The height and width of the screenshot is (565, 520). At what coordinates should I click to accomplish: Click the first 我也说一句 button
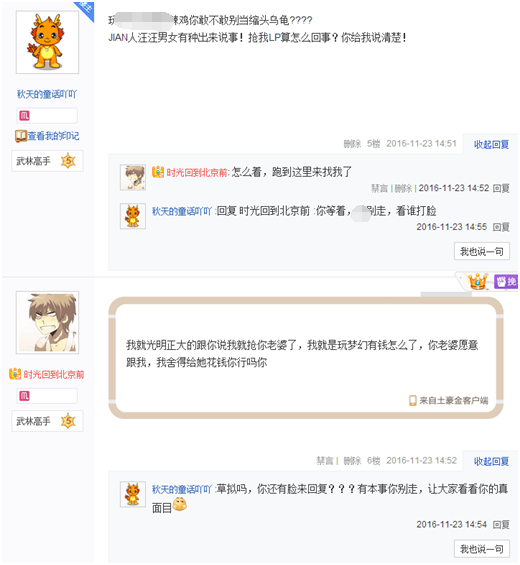pyautogui.click(x=481, y=252)
